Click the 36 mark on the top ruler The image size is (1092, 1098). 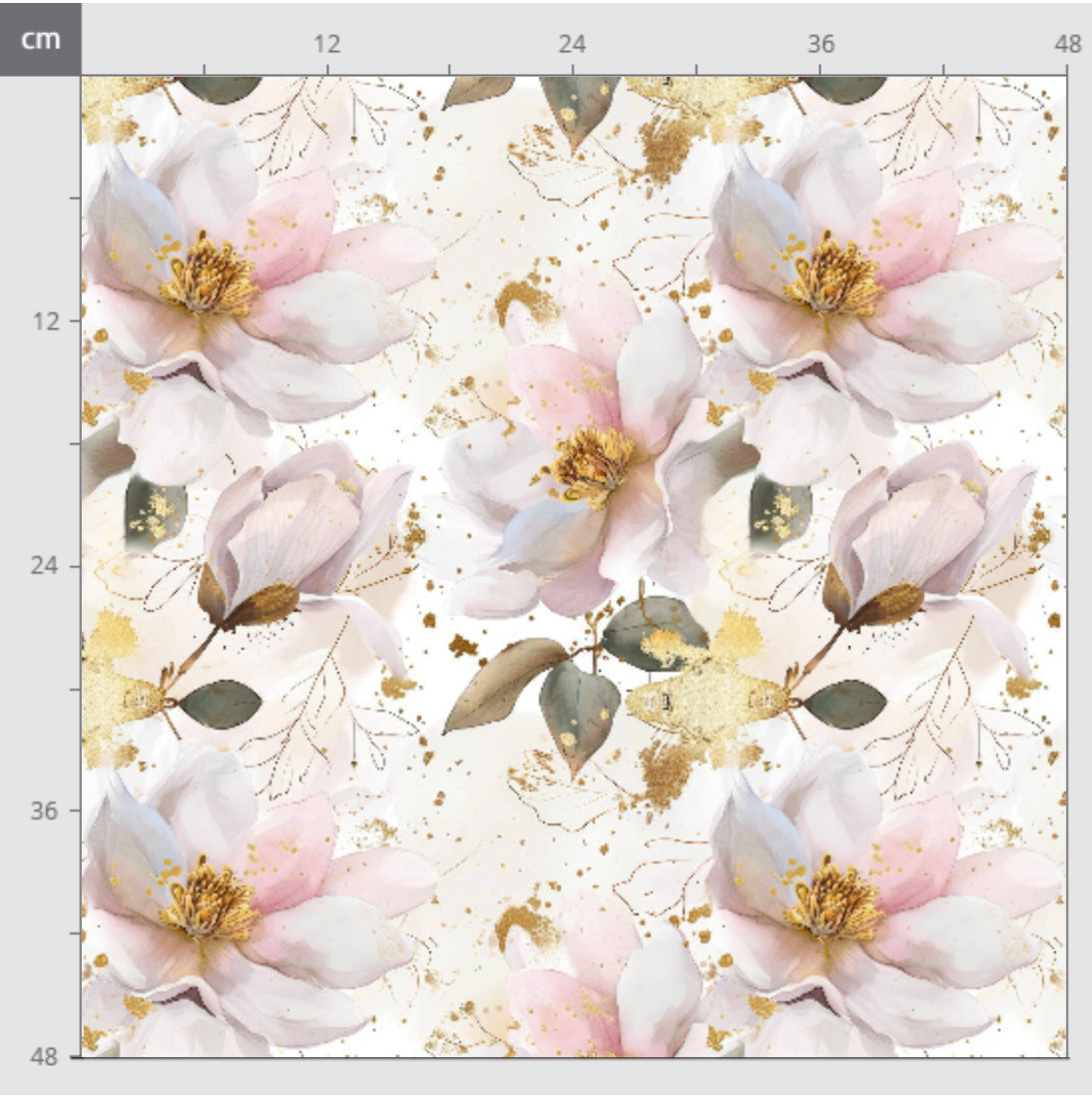point(819,44)
